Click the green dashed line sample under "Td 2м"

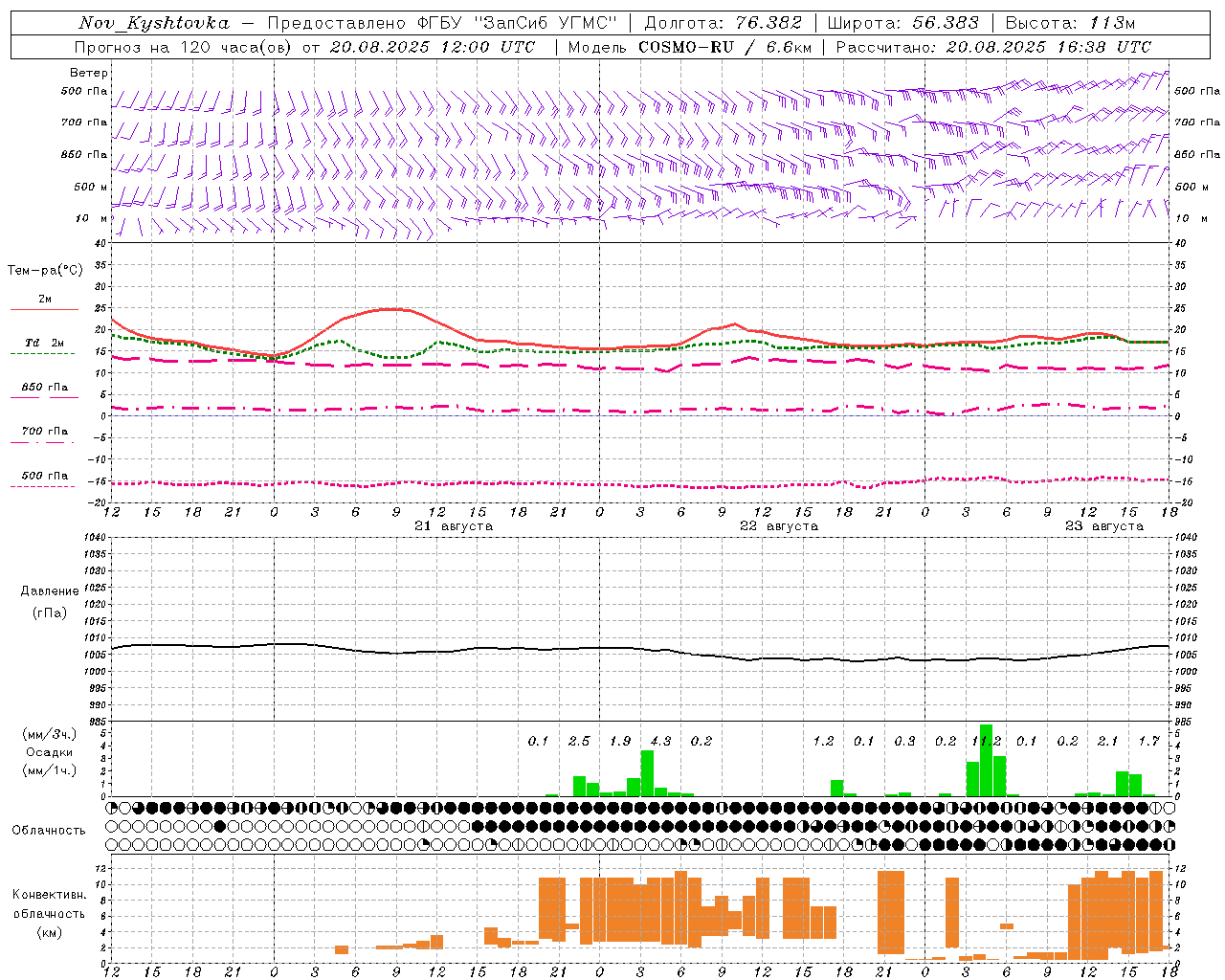[x=43, y=353]
